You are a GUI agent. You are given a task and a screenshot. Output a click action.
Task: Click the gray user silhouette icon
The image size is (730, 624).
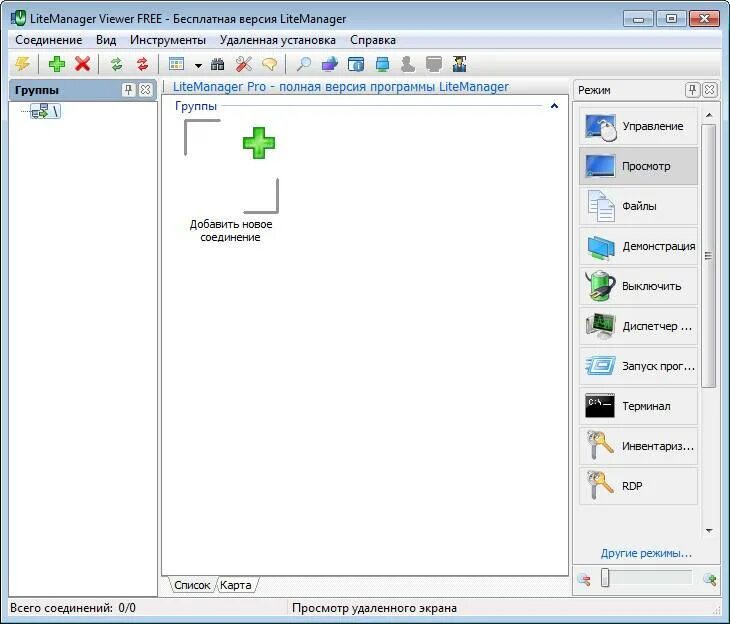(408, 64)
